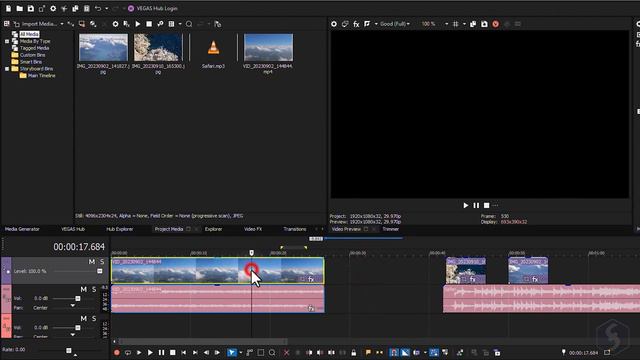This screenshot has width=640, height=360.
Task: Select the Smart Bins folder
Action: (x=31, y=62)
